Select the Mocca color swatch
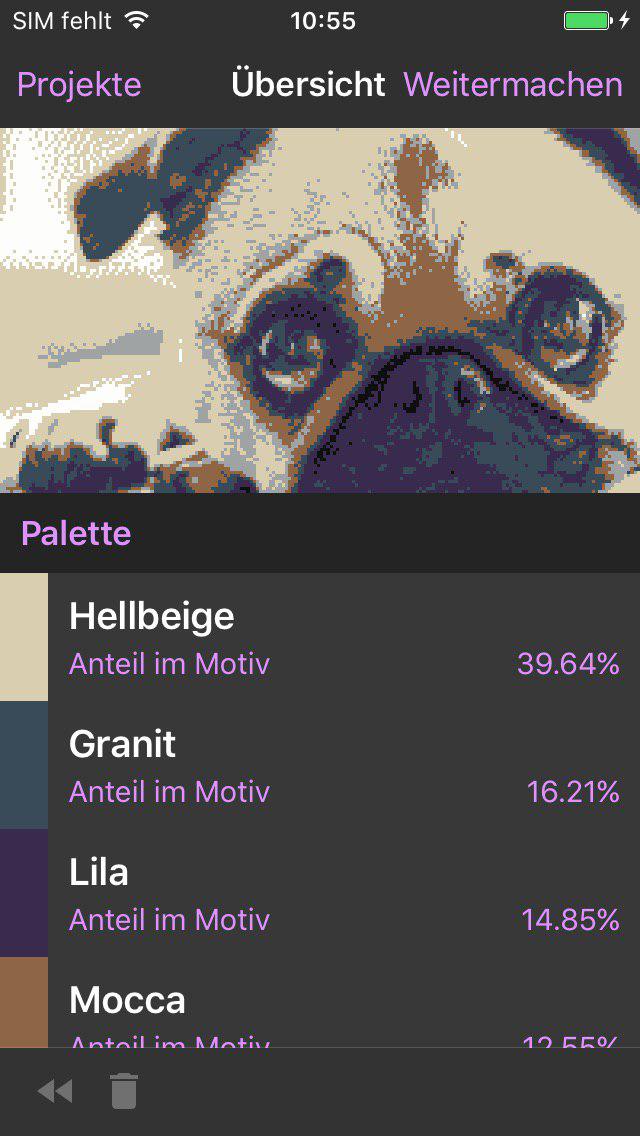The image size is (640, 1136). pos(24,1002)
